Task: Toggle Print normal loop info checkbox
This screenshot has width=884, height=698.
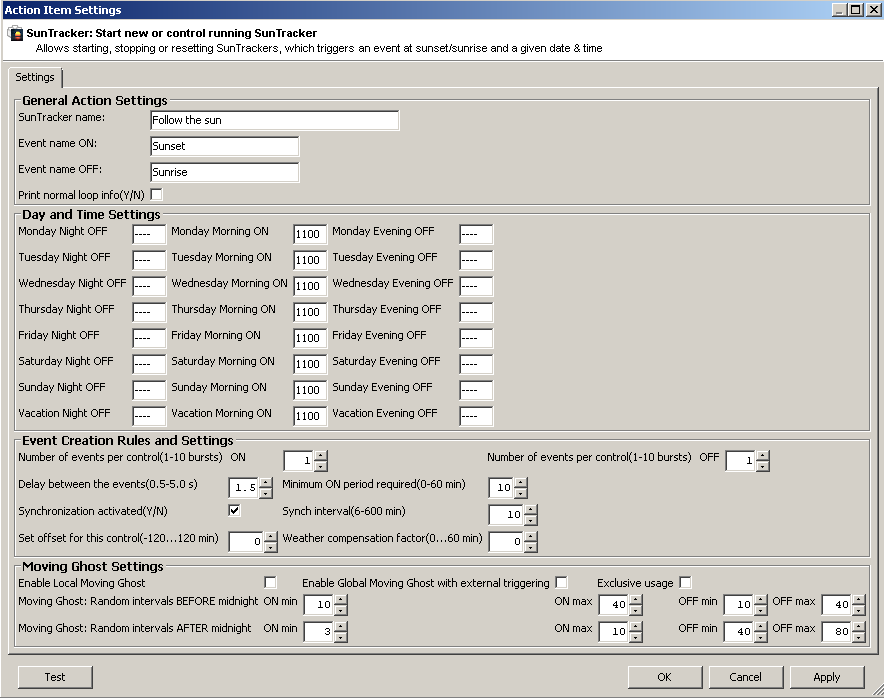Action: click(x=157, y=195)
